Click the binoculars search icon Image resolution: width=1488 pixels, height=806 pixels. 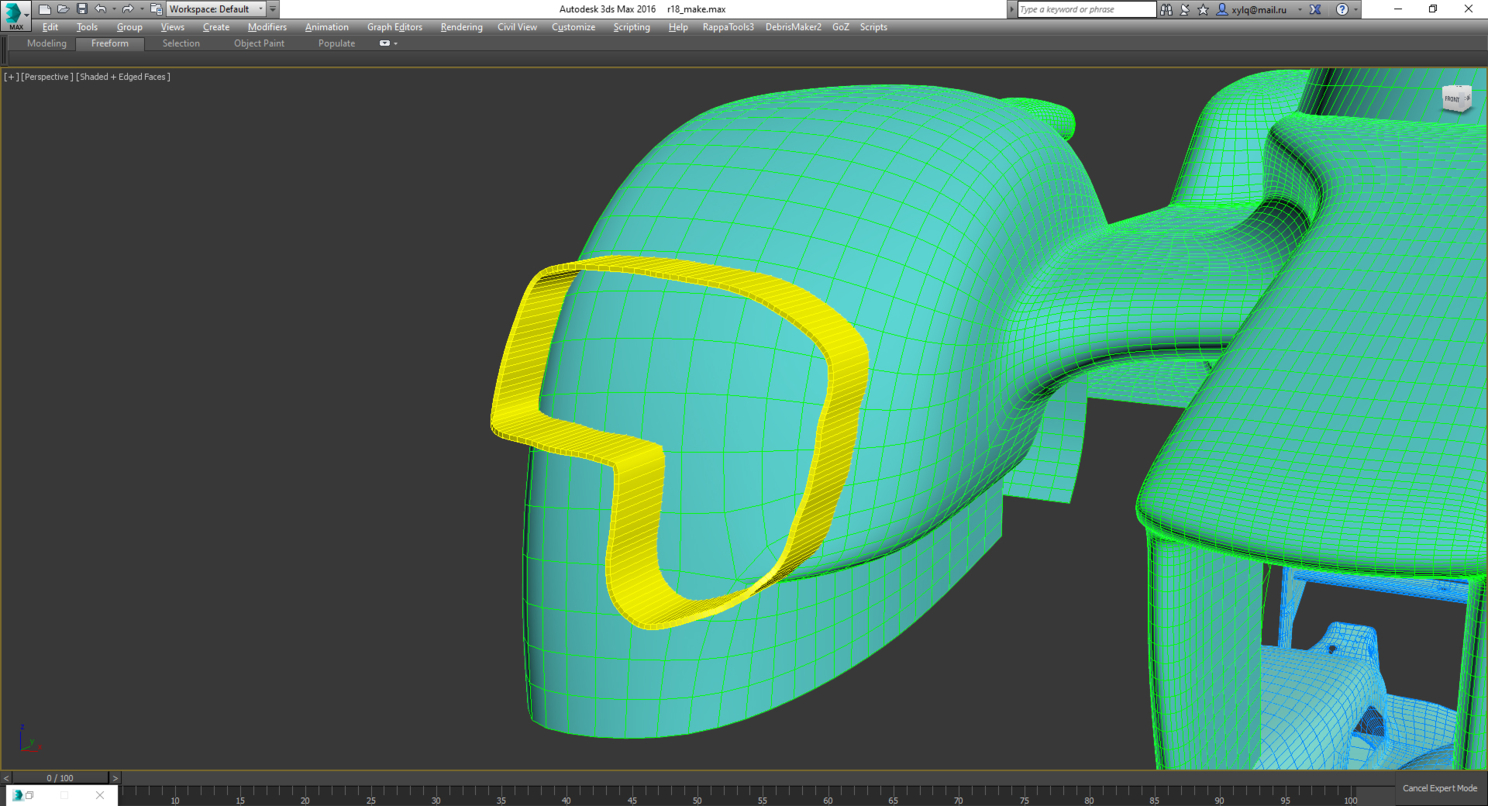pos(1166,9)
